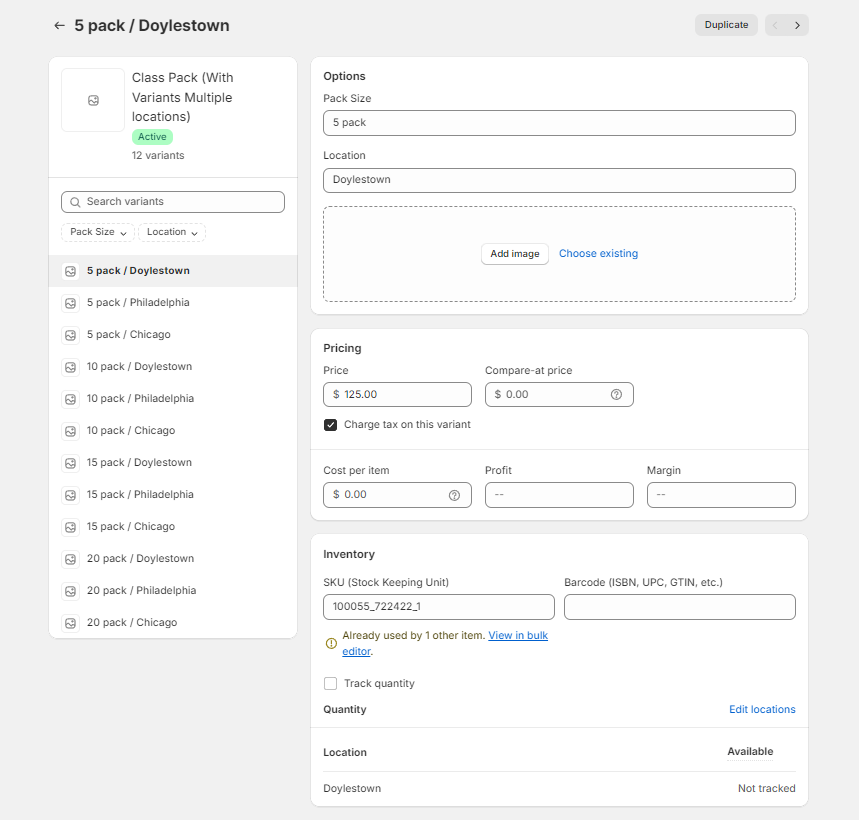Click the Add image button
This screenshot has width=859, height=820.
click(514, 254)
